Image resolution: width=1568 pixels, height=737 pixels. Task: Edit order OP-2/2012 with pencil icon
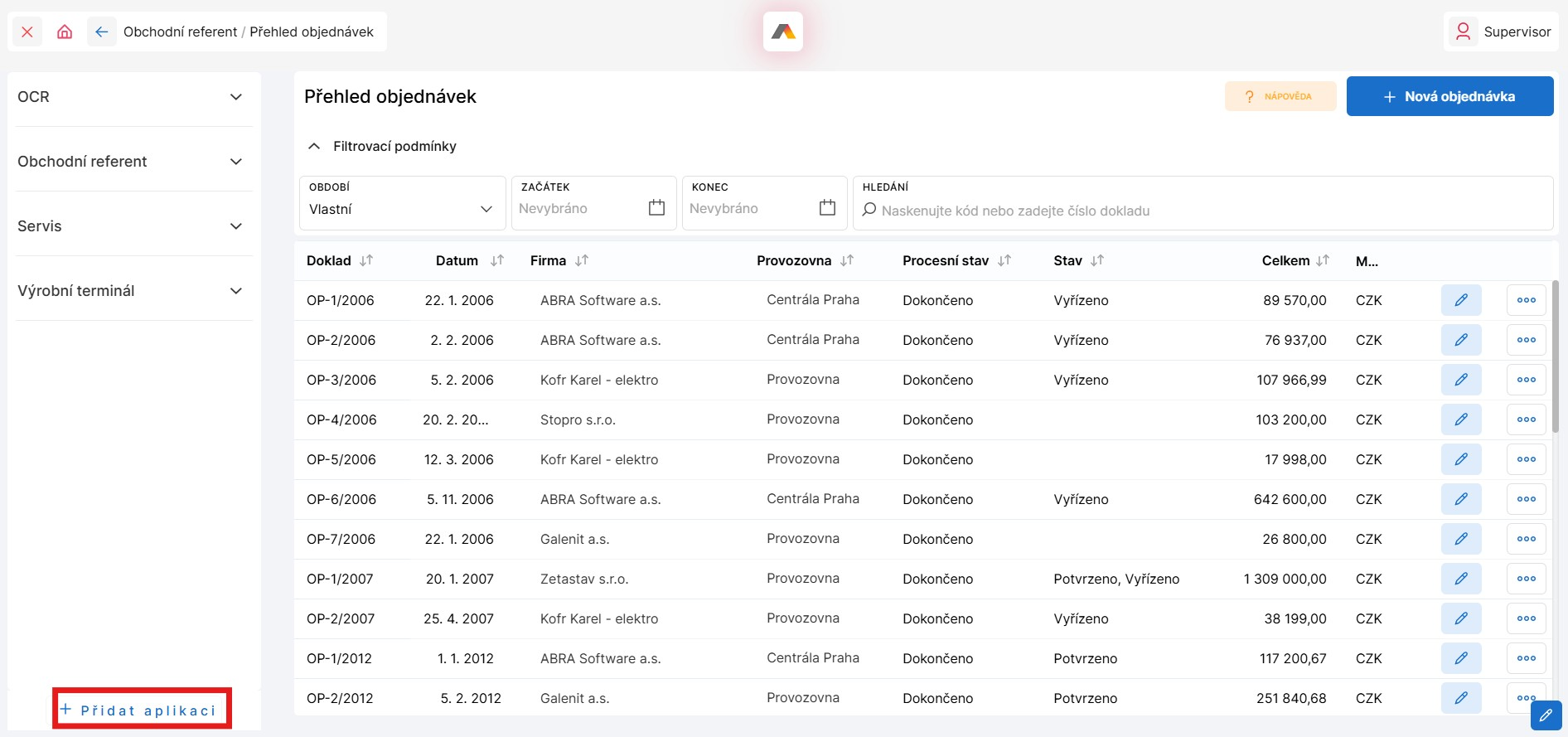click(1461, 698)
